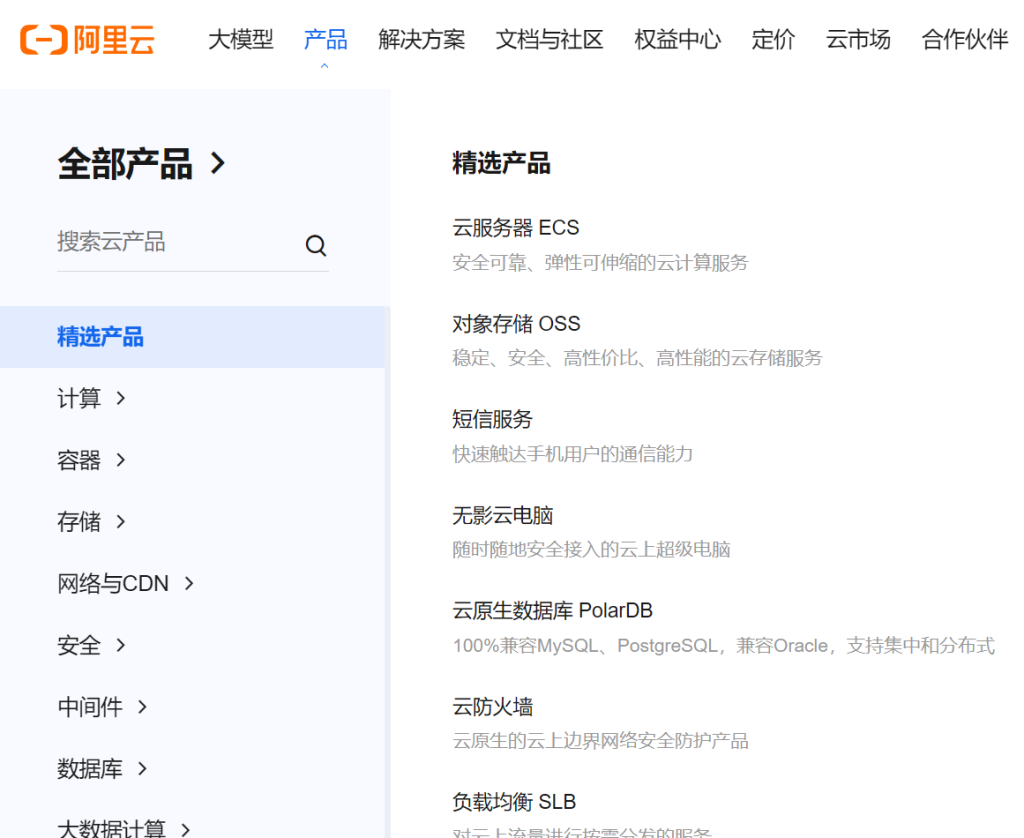Click description 安全可靠、弹性可伸缩的云计算服务
Image resolution: width=1024 pixels, height=838 pixels.
[600, 263]
